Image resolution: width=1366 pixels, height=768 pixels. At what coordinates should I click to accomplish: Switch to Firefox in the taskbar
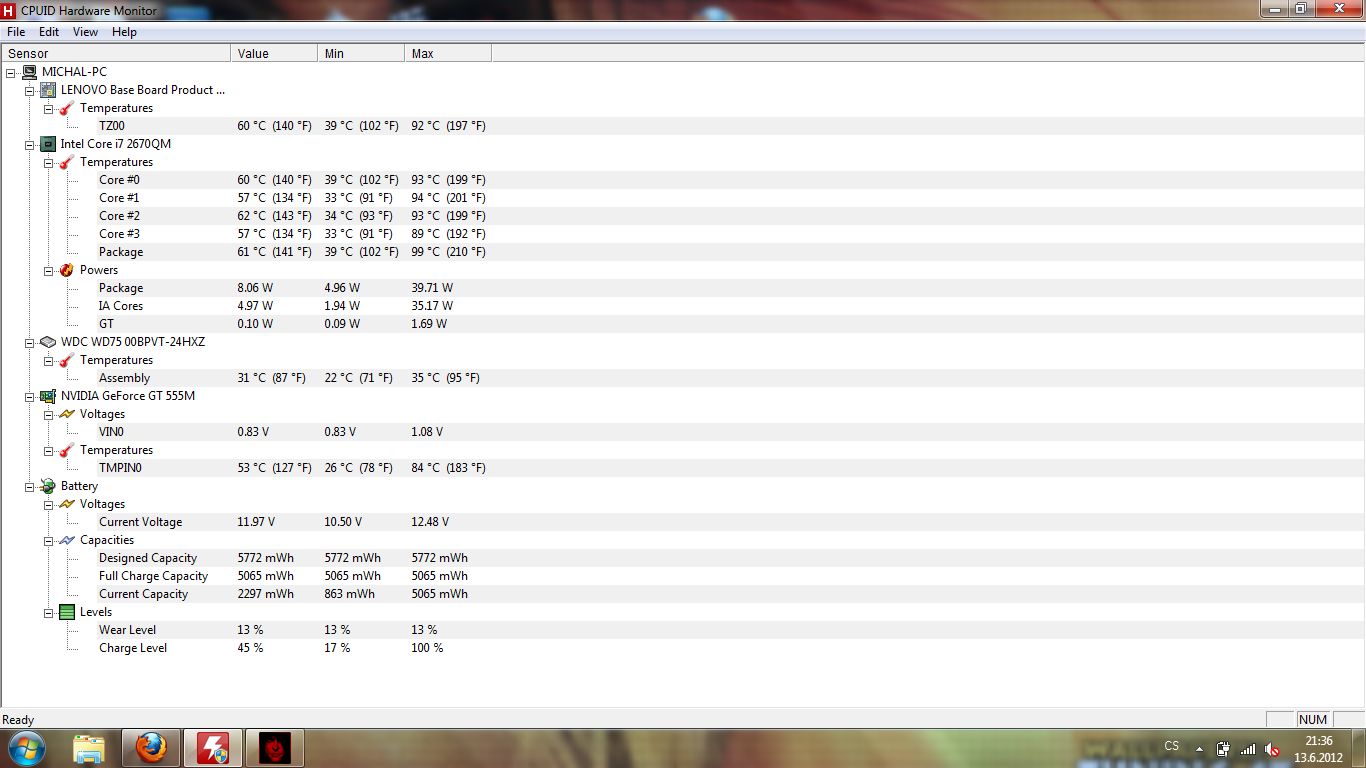point(151,748)
